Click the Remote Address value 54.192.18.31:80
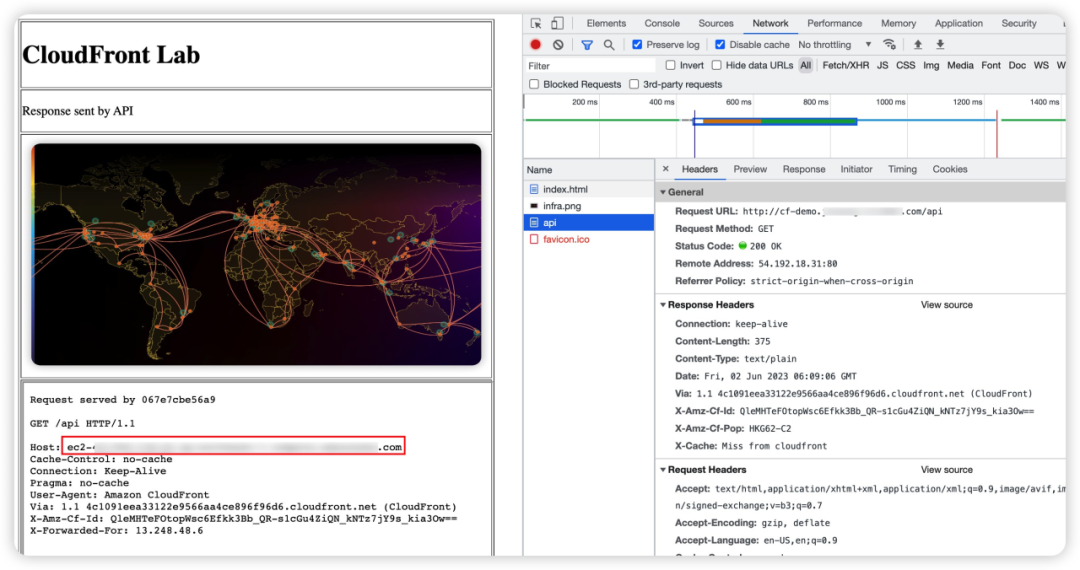 798,264
